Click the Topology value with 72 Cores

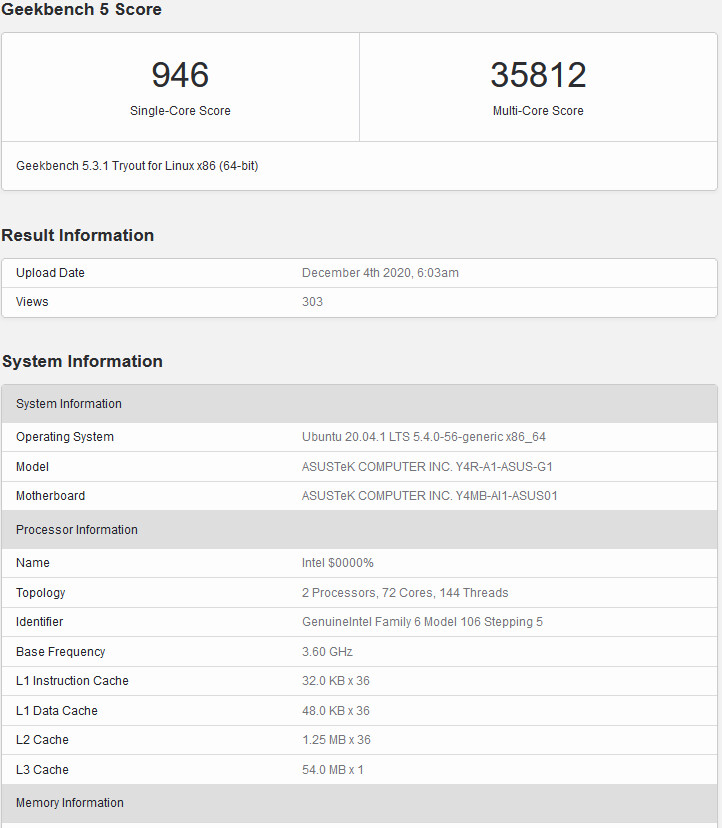pyautogui.click(x=405, y=592)
